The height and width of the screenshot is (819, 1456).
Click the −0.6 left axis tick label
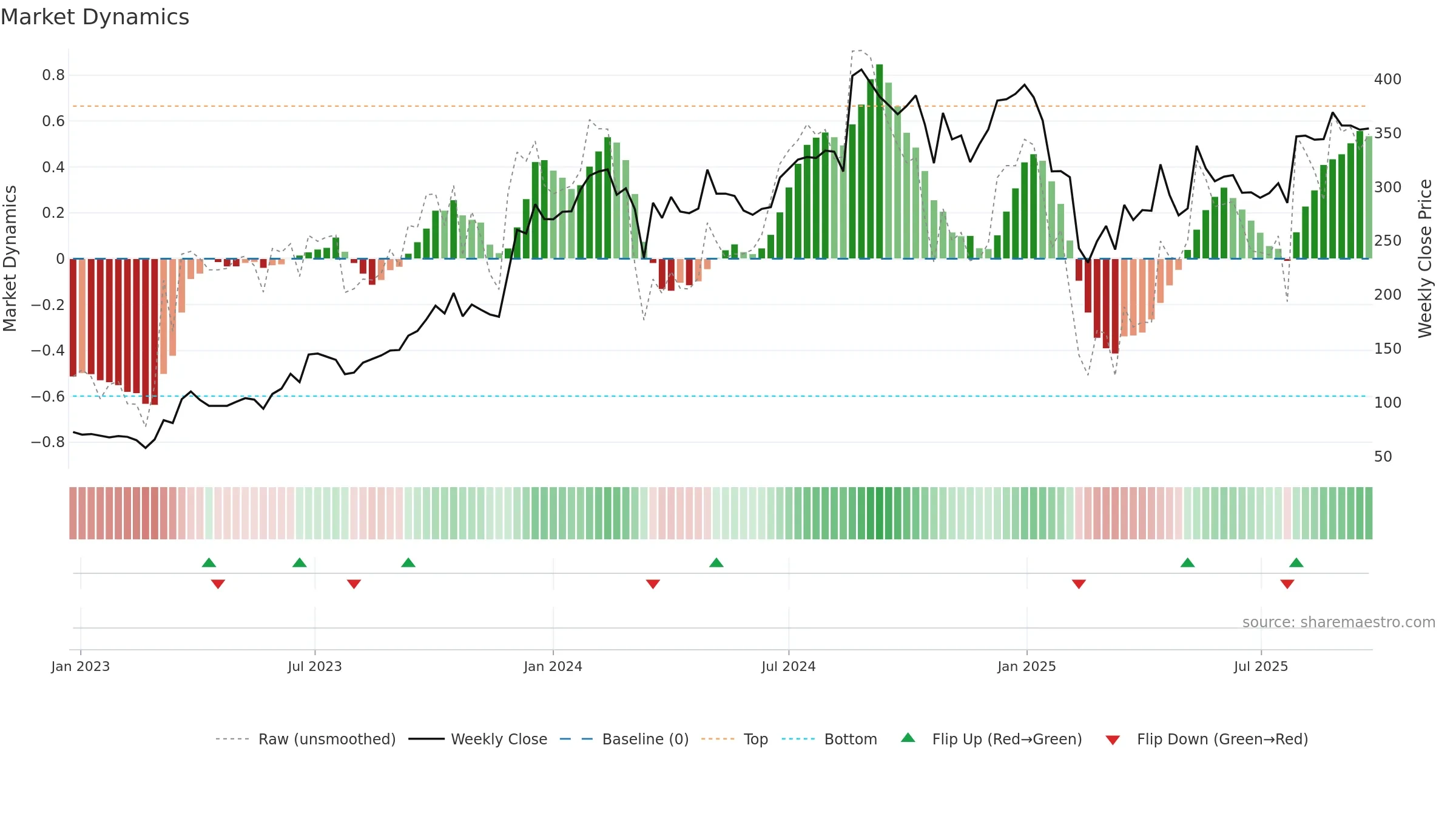point(48,396)
